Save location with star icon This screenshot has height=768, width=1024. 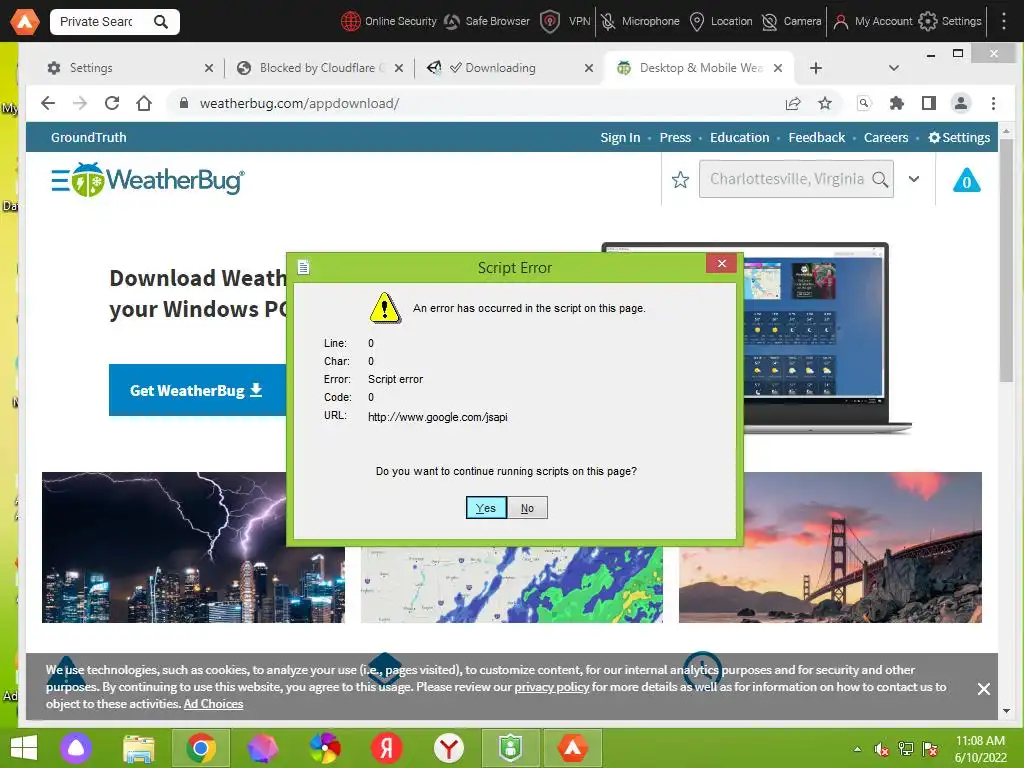(680, 180)
